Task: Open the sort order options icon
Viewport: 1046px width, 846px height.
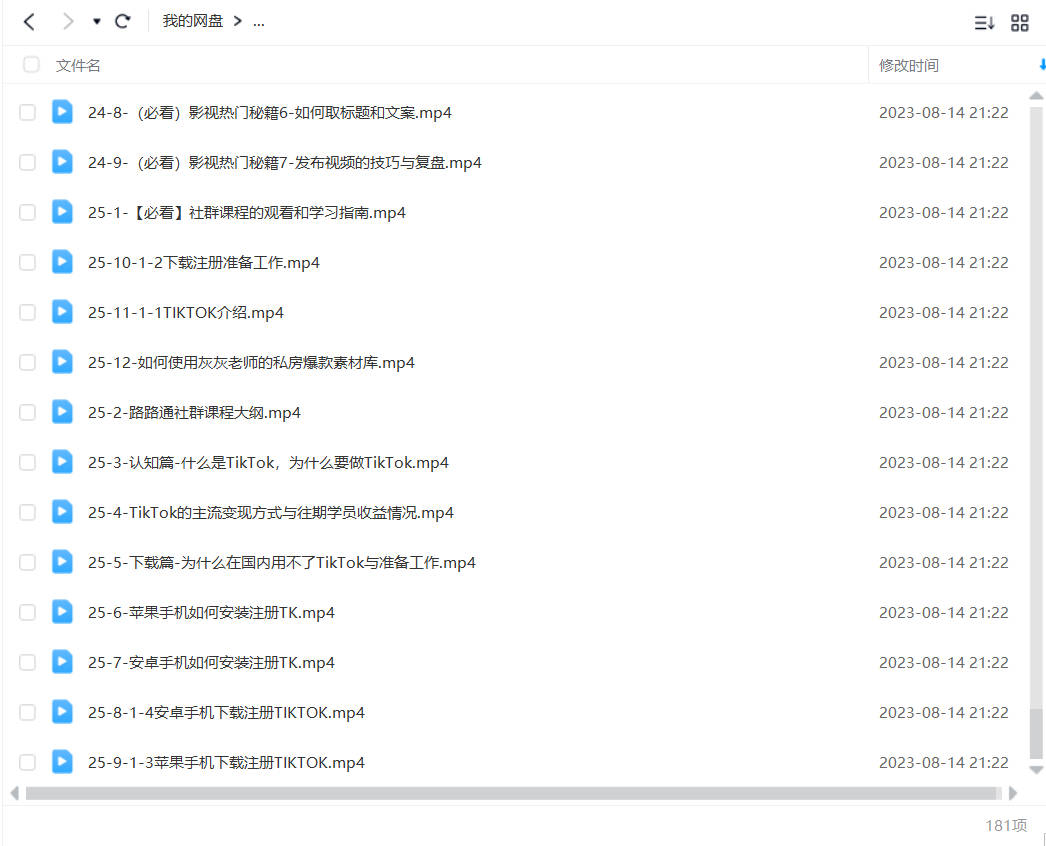Action: click(x=984, y=23)
